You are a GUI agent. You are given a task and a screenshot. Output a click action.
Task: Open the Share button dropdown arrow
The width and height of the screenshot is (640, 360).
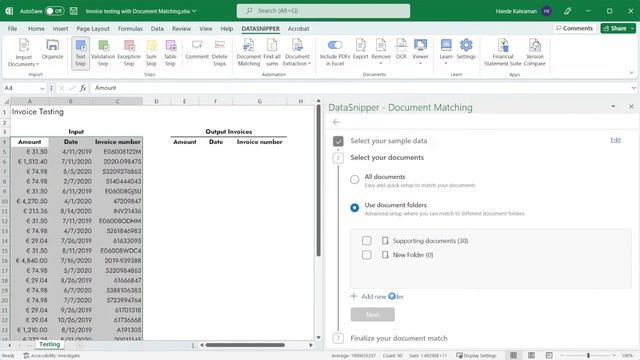(x=632, y=28)
